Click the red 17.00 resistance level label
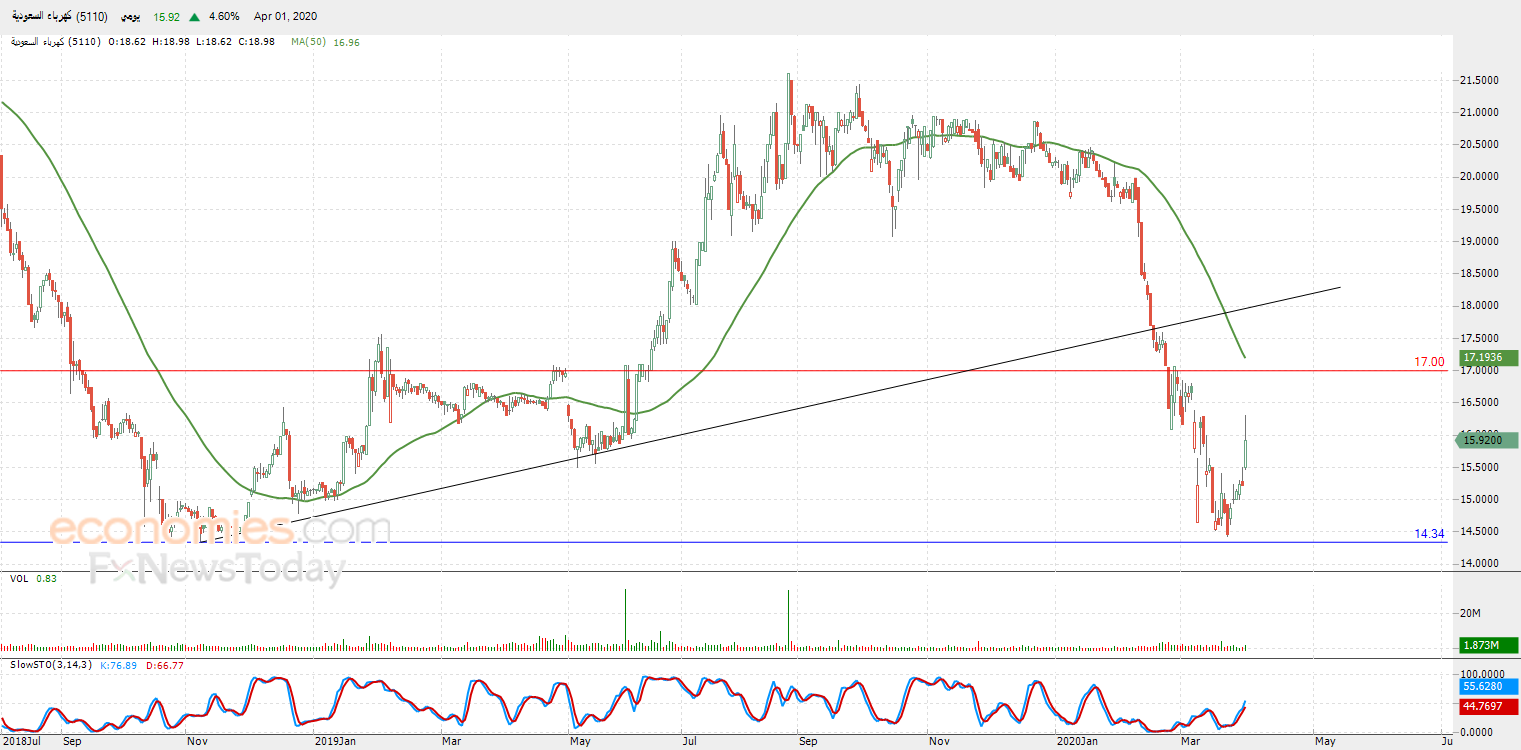This screenshot has height=750, width=1521. pos(1429,362)
